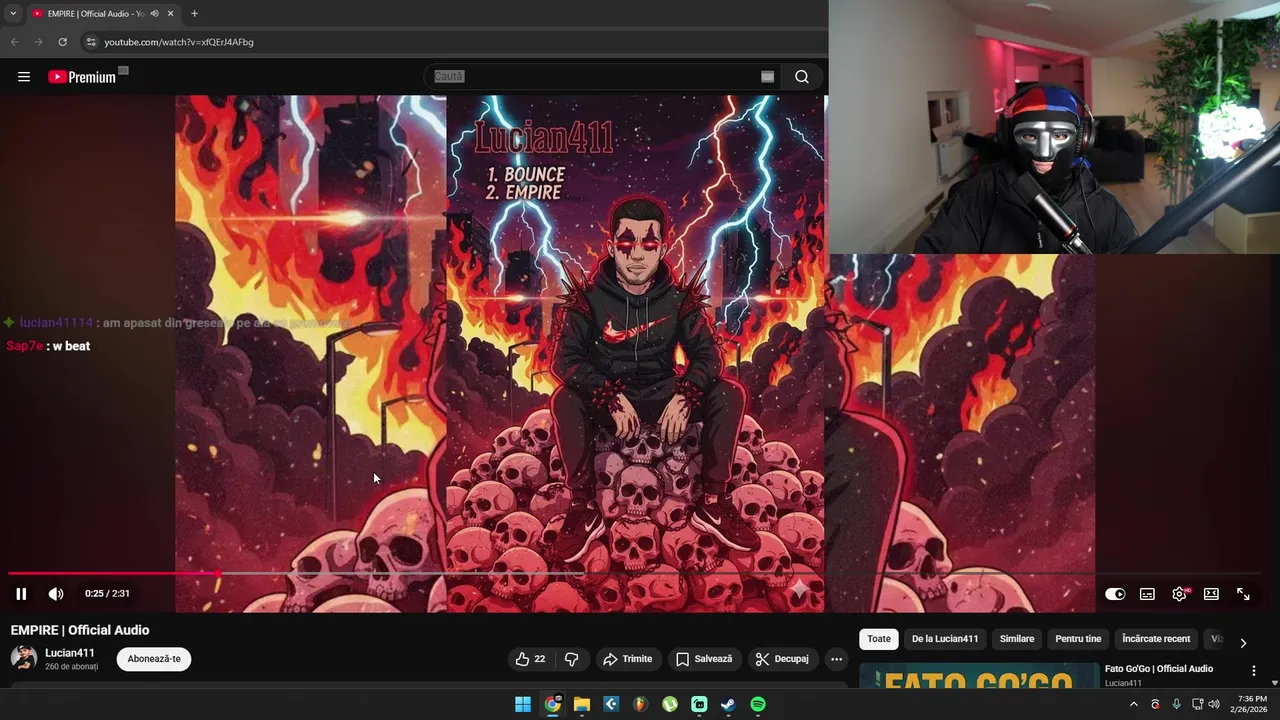Image resolution: width=1280 pixels, height=720 pixels.
Task: Select the Toate filter chip
Action: [879, 639]
